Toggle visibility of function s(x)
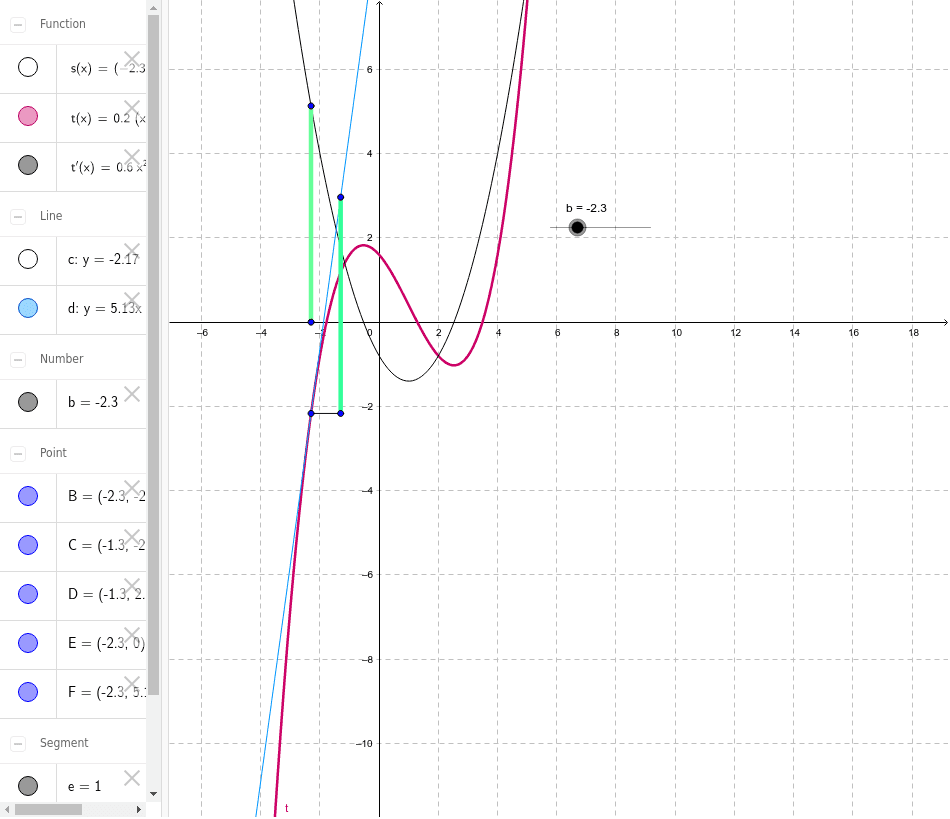This screenshot has height=819, width=950. (28, 67)
